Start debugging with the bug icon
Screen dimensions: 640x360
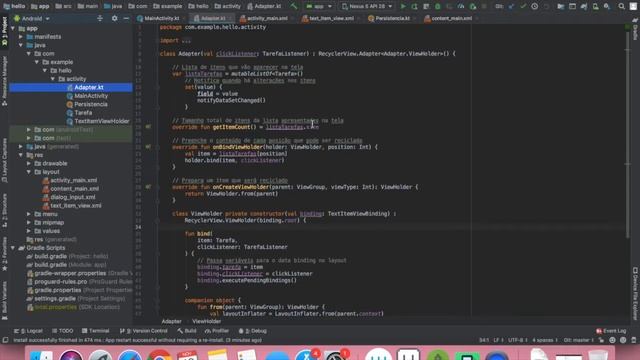click(438, 6)
